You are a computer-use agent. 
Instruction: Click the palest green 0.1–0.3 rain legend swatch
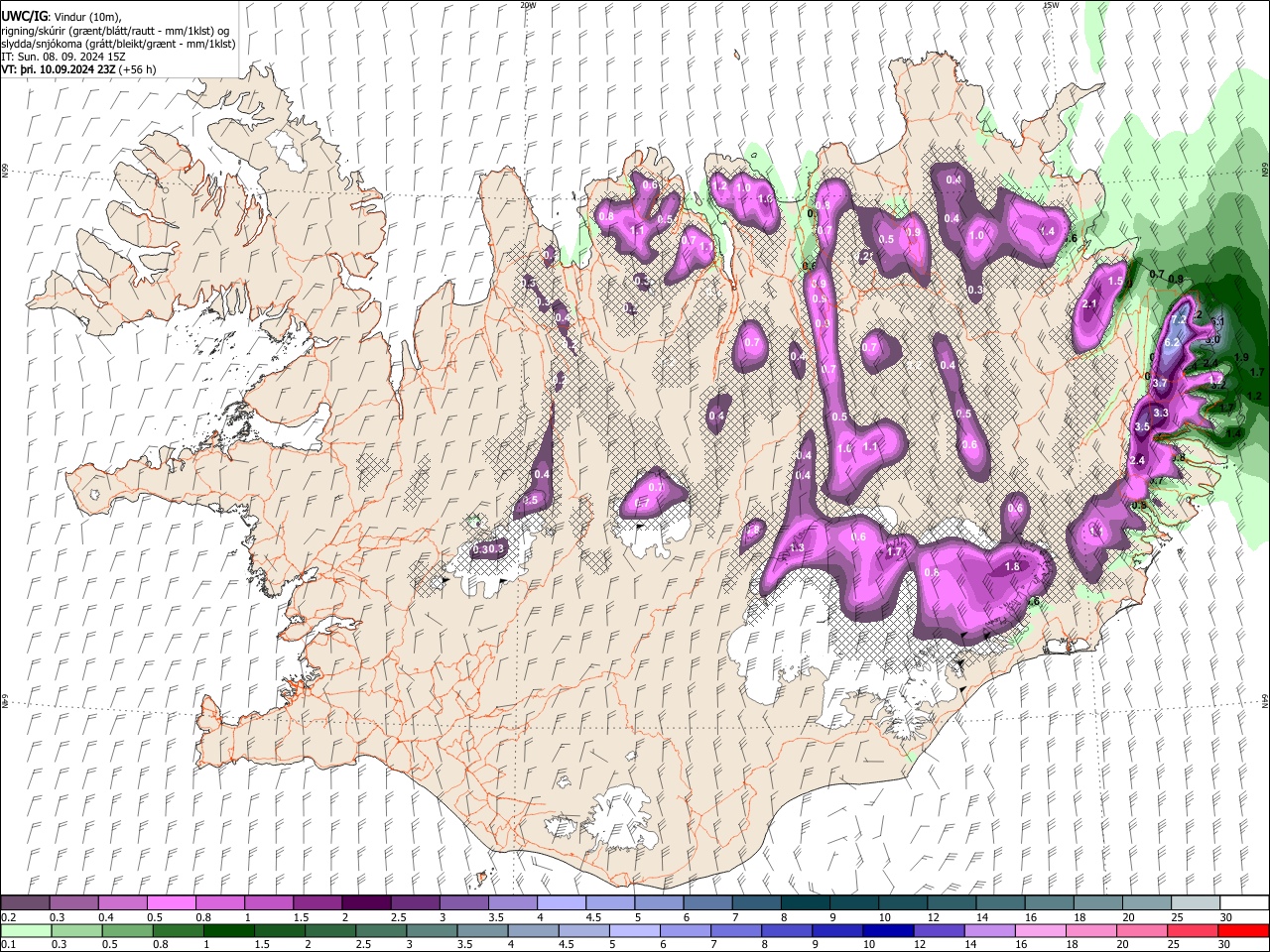pos(26,930)
